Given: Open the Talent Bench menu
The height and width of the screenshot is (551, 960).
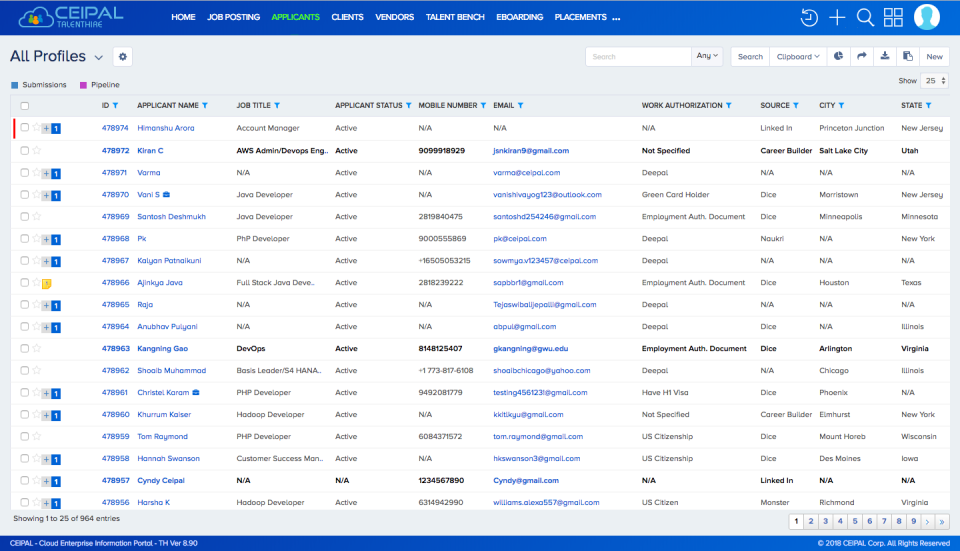Looking at the screenshot, I should point(455,17).
